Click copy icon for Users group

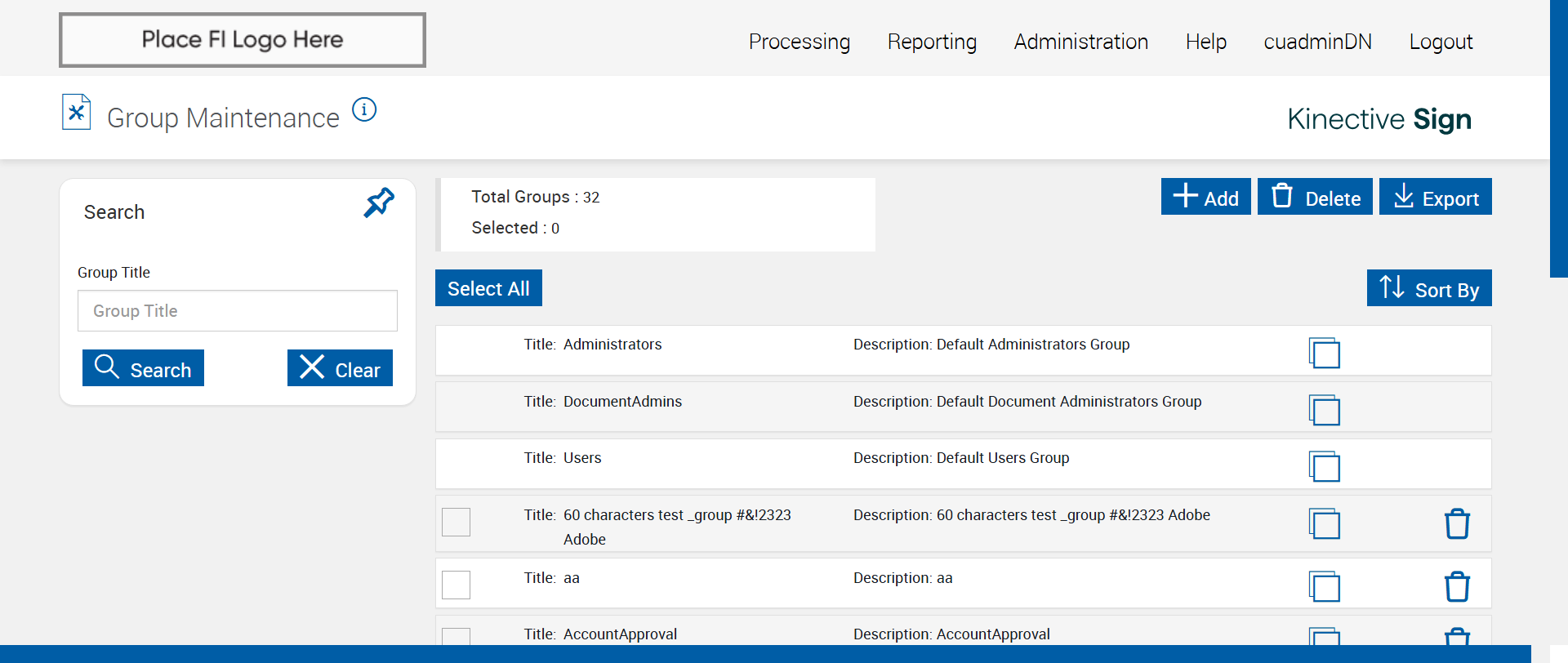pos(1324,466)
